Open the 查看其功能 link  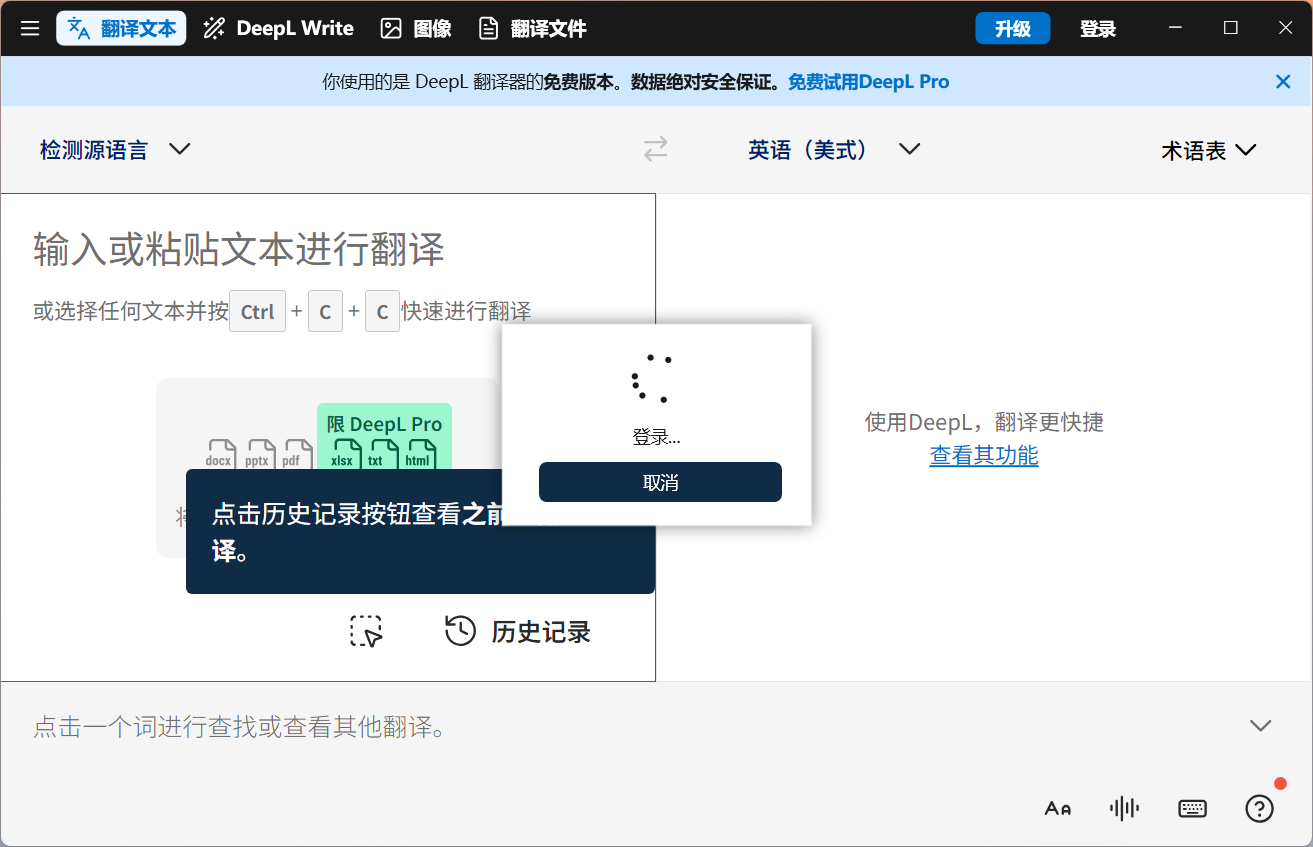coord(984,456)
